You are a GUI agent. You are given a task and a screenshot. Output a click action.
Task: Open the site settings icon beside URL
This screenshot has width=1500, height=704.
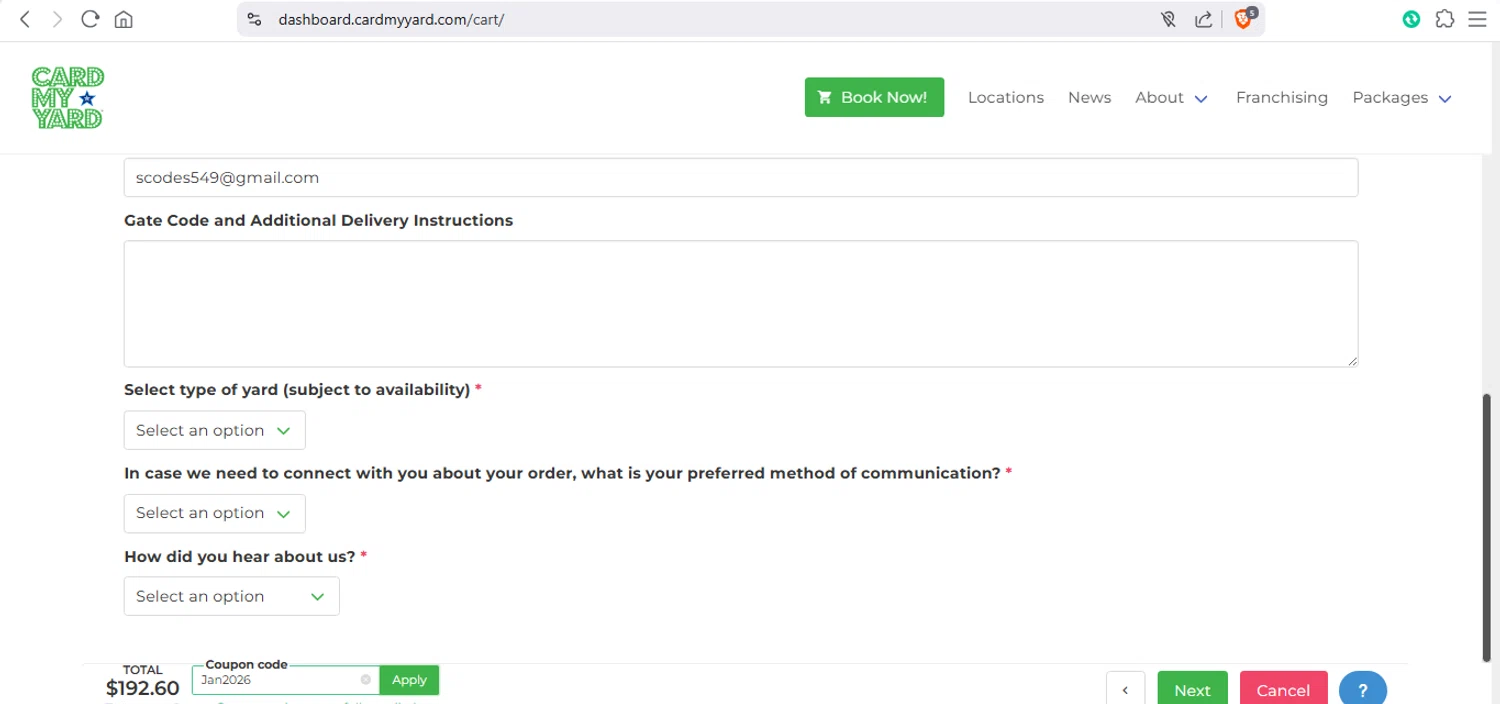[x=254, y=19]
